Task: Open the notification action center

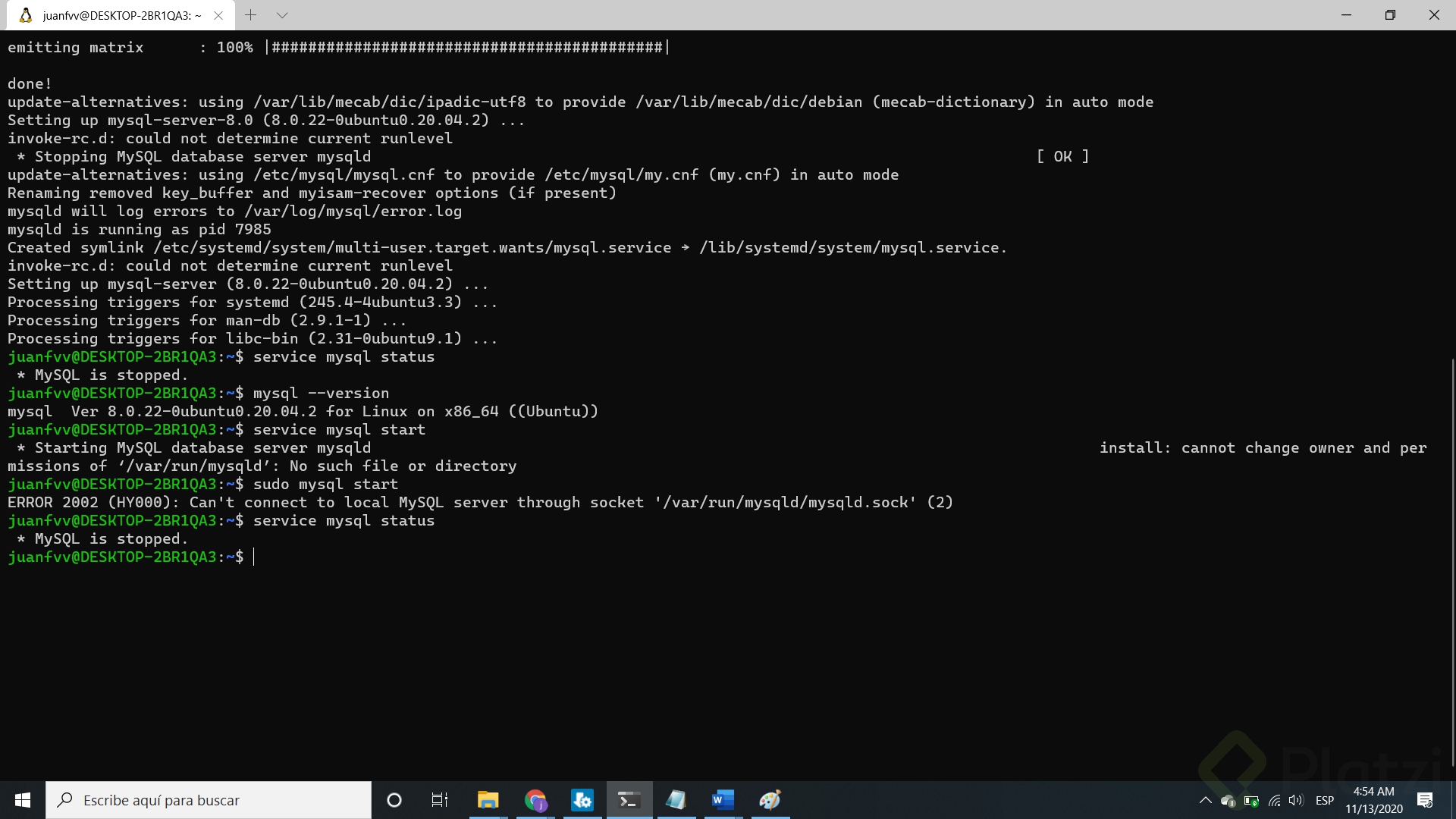Action: [1425, 801]
